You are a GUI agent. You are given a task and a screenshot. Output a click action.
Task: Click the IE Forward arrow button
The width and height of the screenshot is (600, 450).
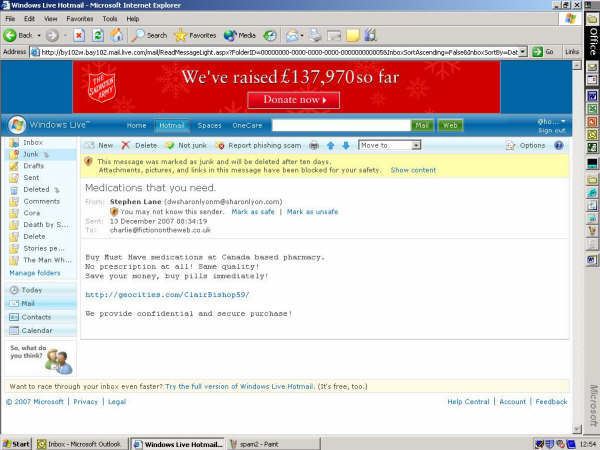pos(52,36)
